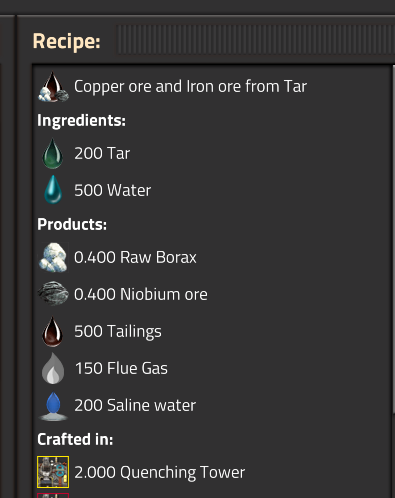Click the '2.000 Quenching Tower' crafting entry
Viewport: 395px width, 498px height.
coord(159,473)
